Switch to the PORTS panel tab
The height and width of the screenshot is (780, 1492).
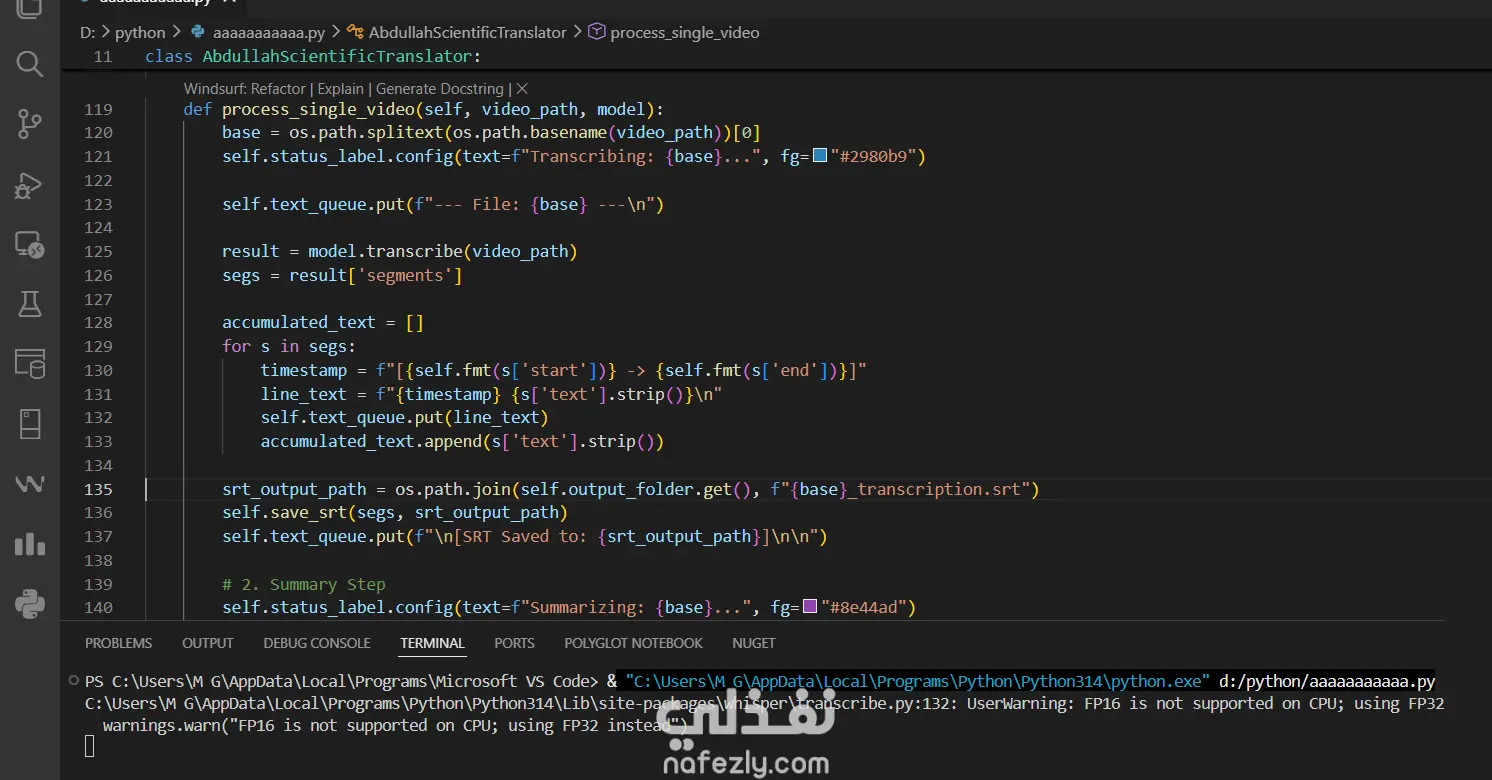coord(514,643)
